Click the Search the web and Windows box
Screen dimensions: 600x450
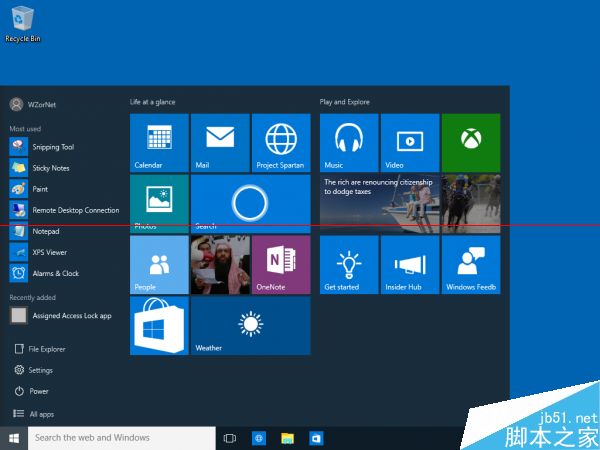click(x=122, y=438)
